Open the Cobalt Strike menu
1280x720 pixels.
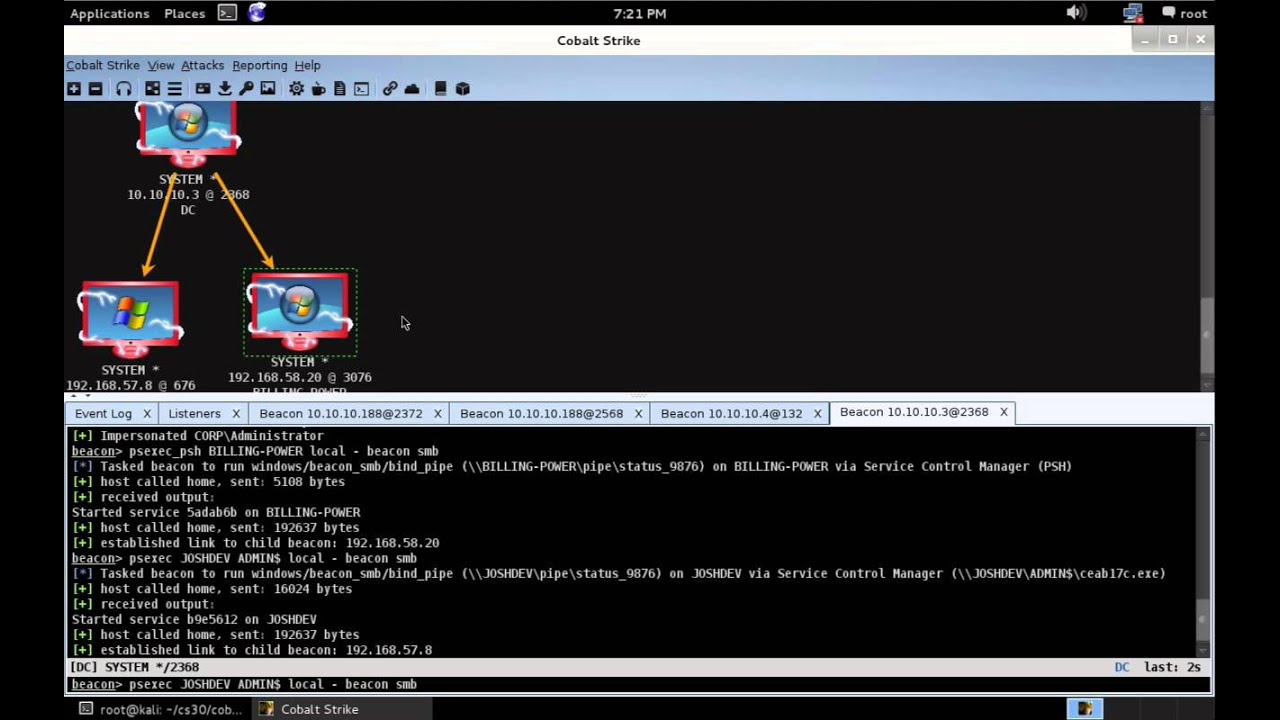click(x=103, y=65)
